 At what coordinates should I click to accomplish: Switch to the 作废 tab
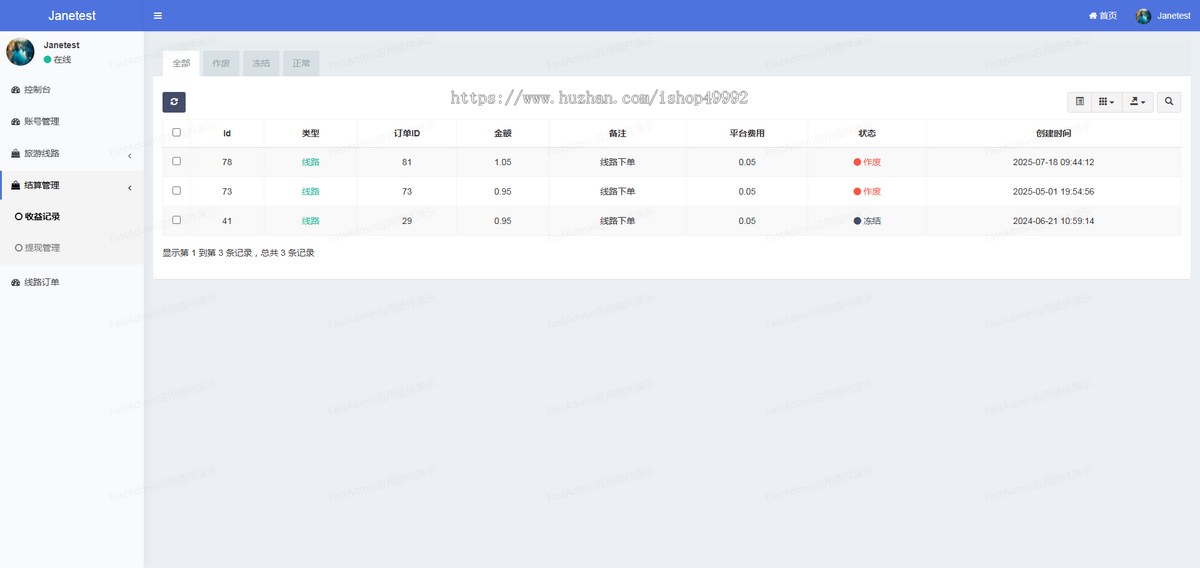[221, 63]
